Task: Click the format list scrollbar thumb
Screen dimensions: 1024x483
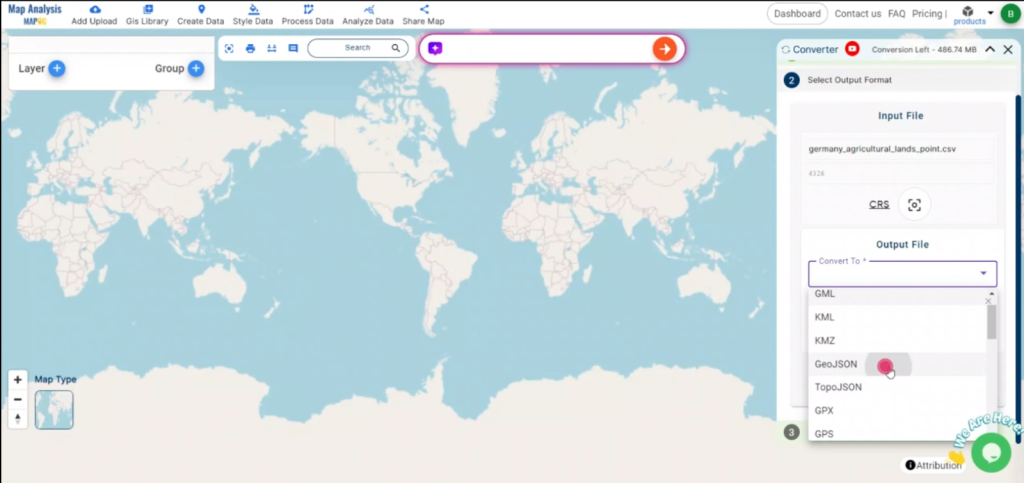Action: coord(991,322)
